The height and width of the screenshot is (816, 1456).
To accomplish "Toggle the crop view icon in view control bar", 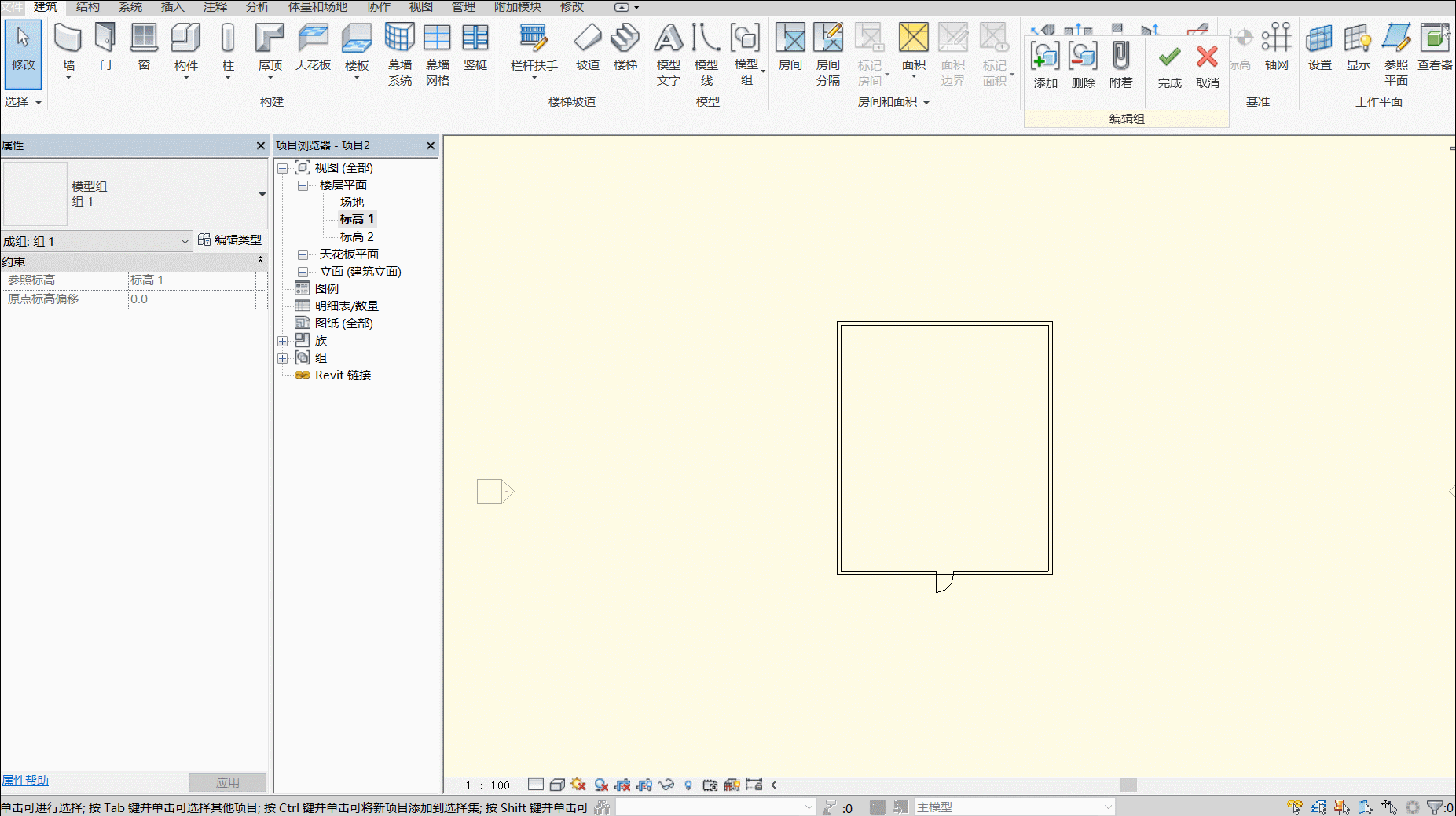I will 710,785.
